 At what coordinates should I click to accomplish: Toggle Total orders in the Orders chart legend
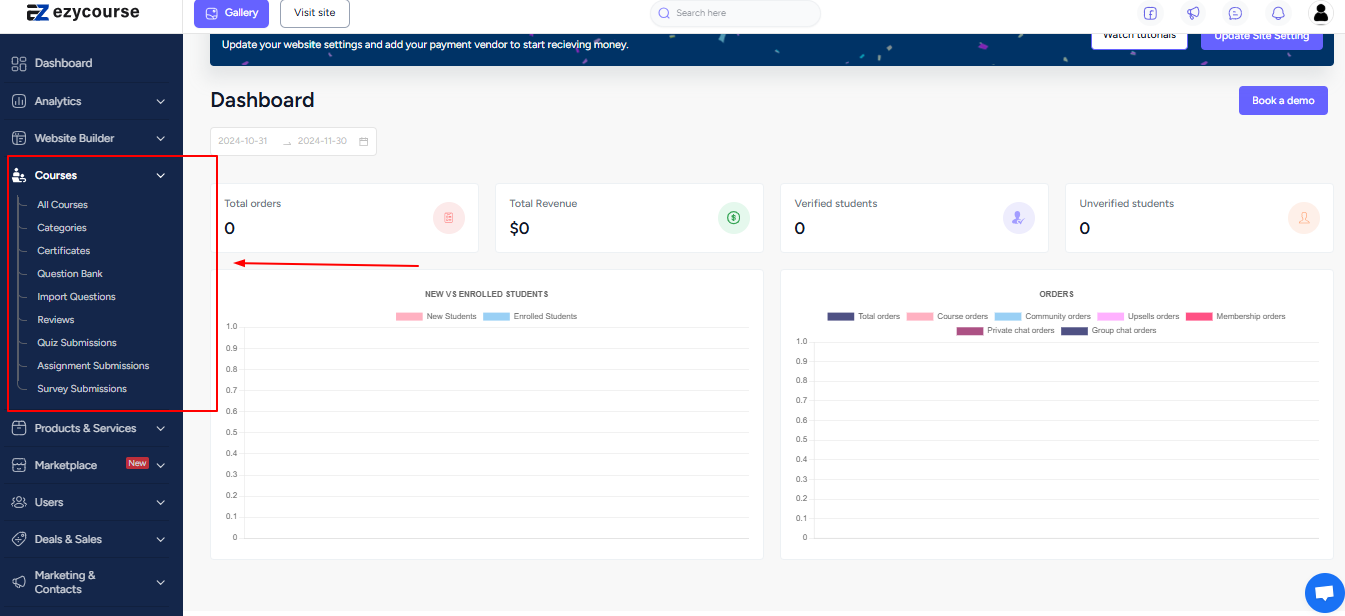point(864,316)
